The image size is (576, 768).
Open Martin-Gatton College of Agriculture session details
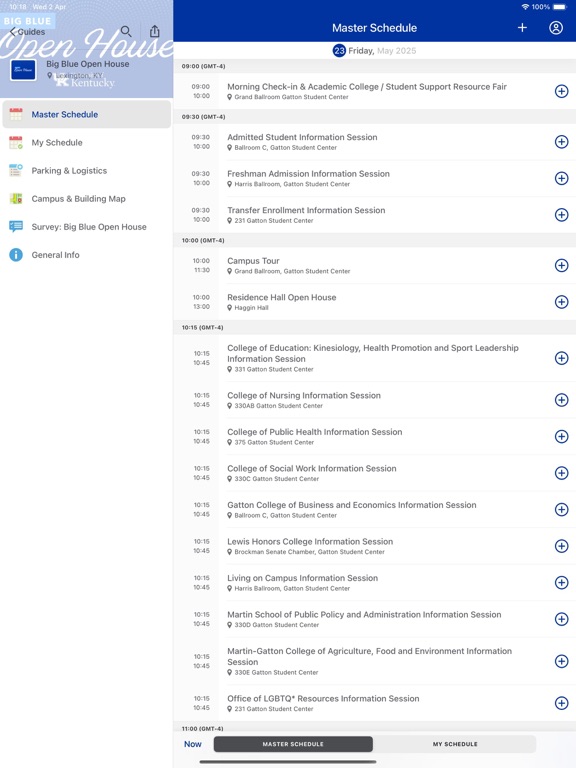375,661
